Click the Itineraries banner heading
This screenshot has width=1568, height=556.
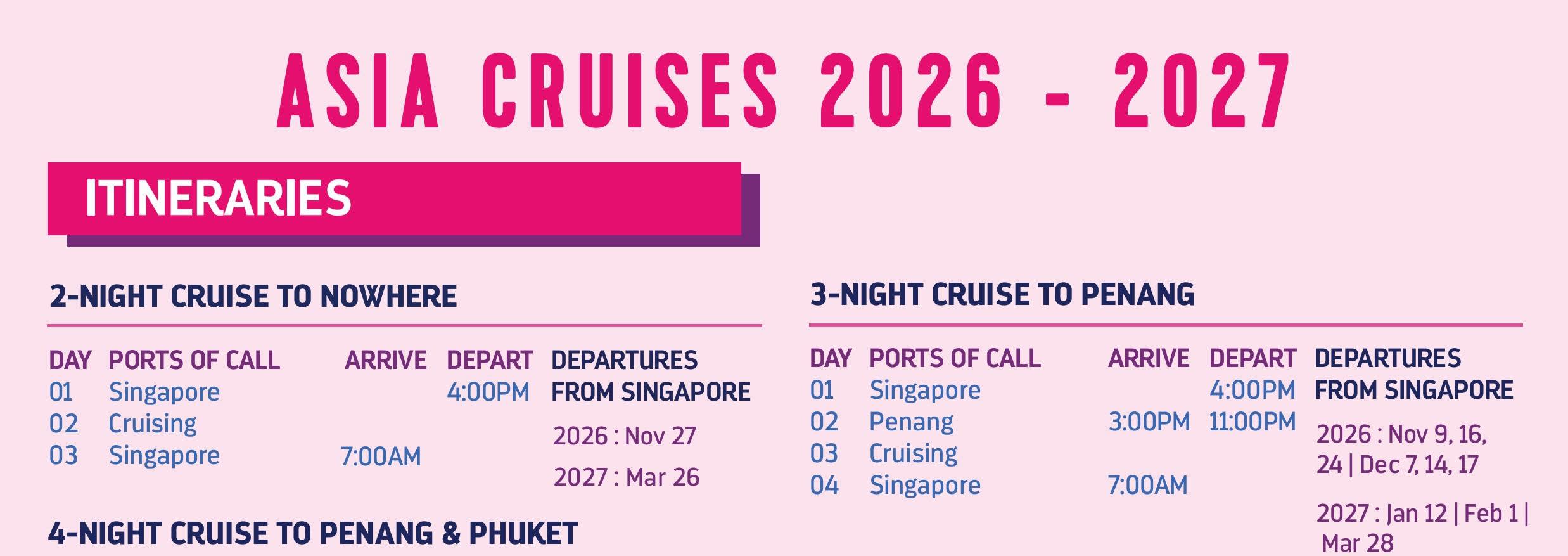click(218, 198)
